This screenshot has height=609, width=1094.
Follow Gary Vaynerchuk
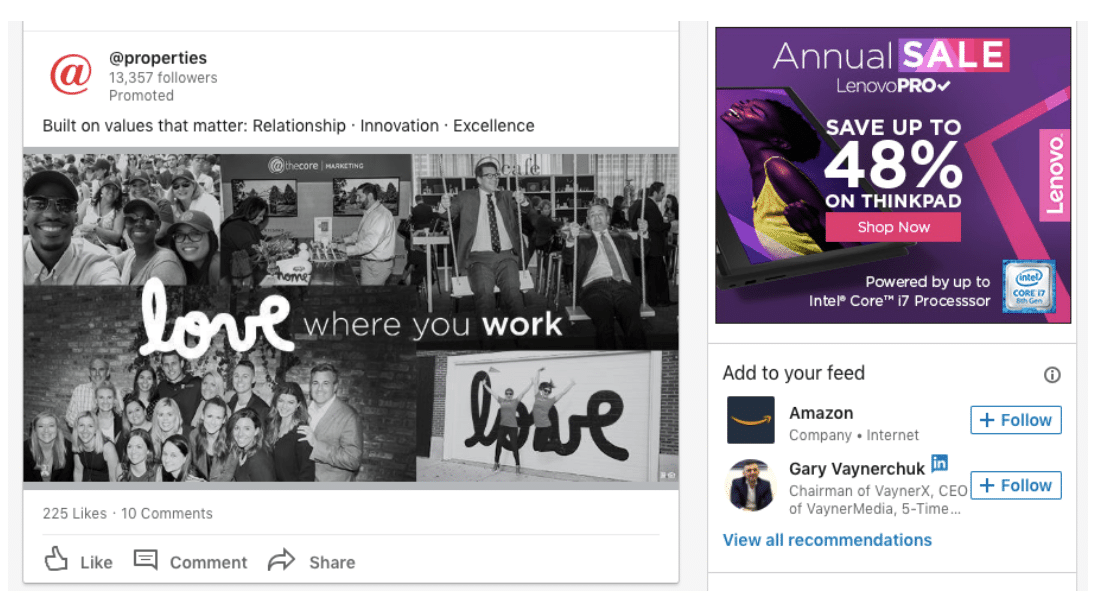point(1016,486)
